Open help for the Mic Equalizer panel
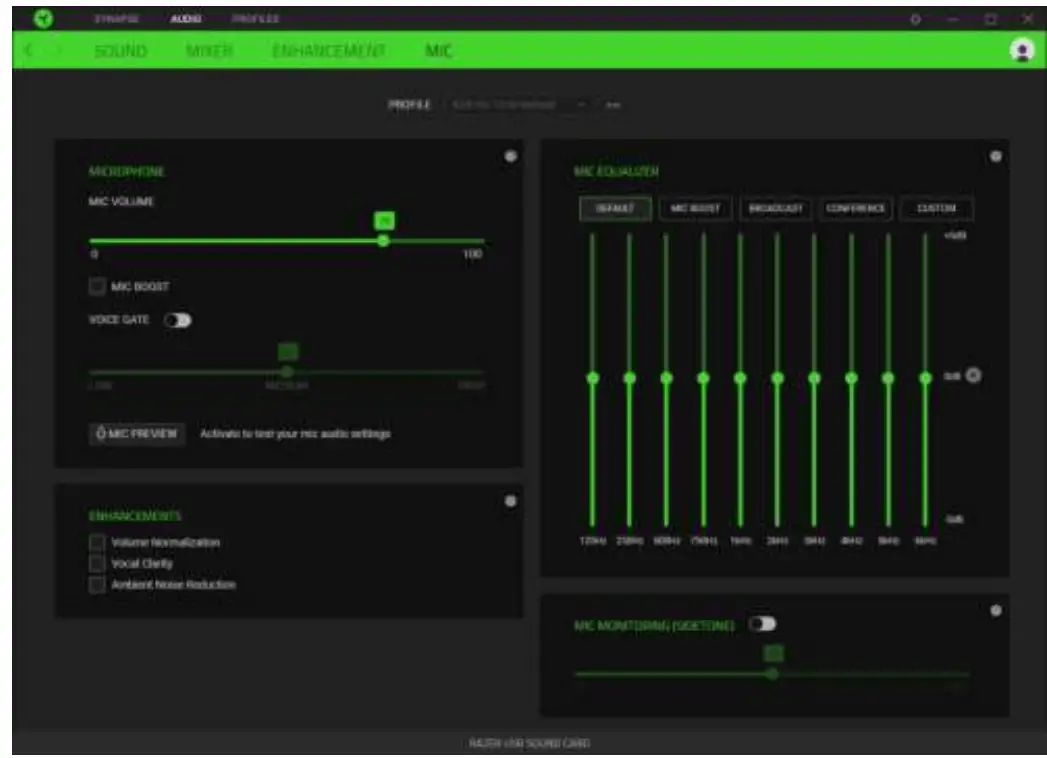Image resolution: width=1047 pixels, height=758 pixels. (x=996, y=156)
